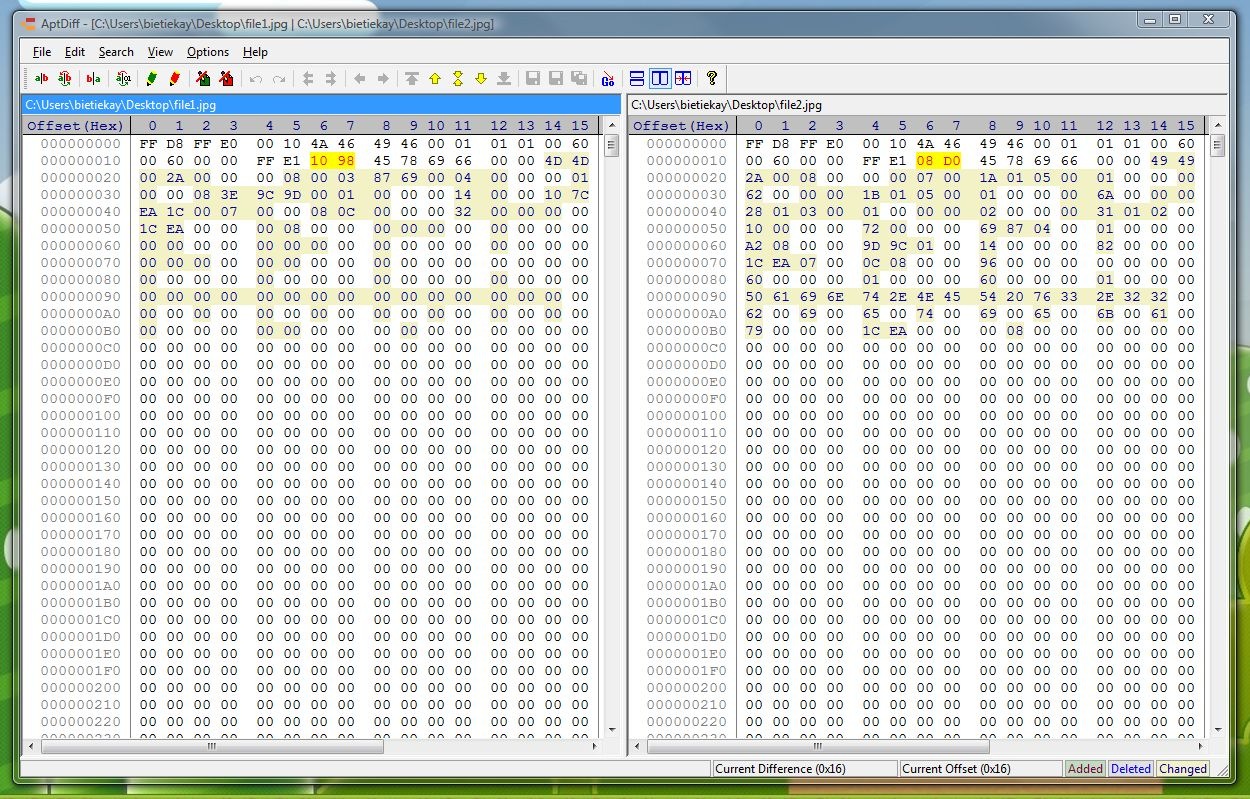Click the green pencil edit icon

click(x=151, y=78)
